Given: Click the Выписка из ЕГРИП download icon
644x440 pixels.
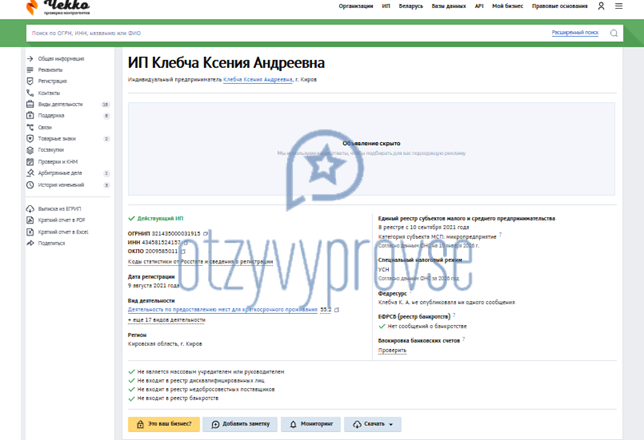Looking at the screenshot, I should (x=30, y=209).
